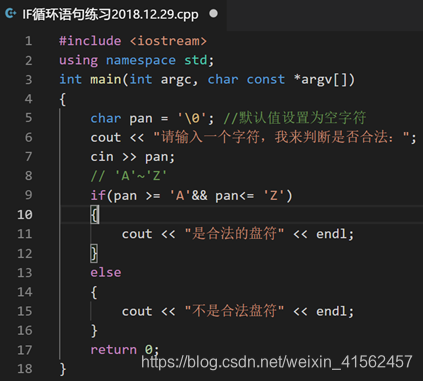Click 'cin' on line 7
The width and height of the screenshot is (423, 381).
[102, 157]
